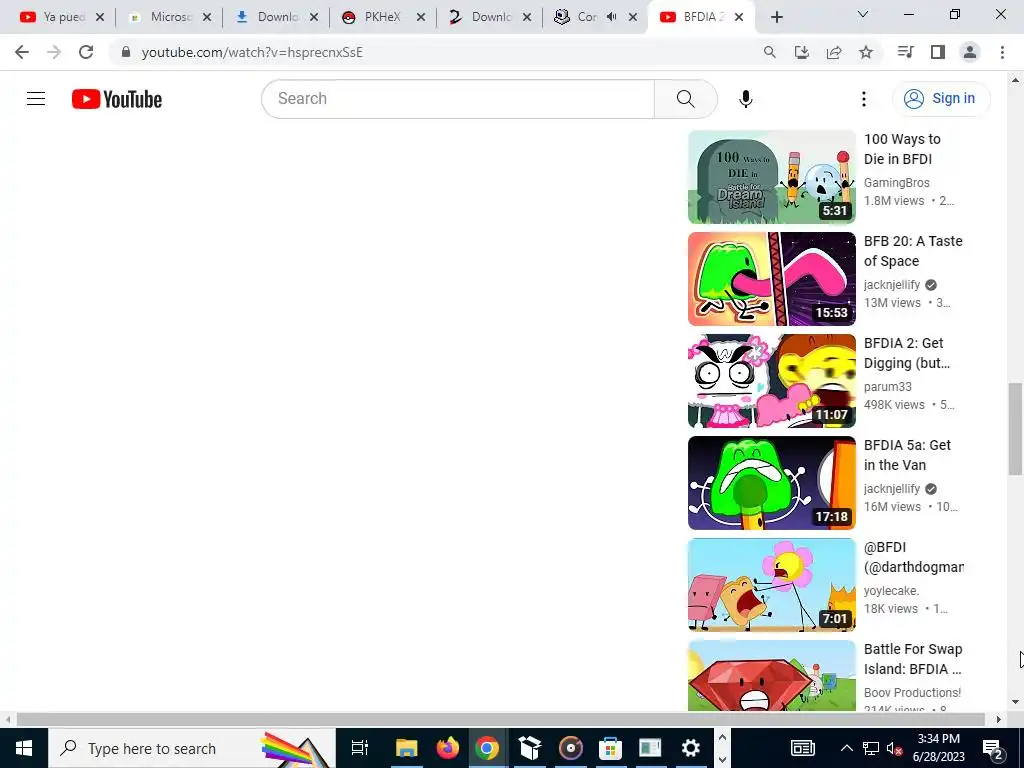1024x768 pixels.
Task: Close the PKHeX tab
Action: click(x=421, y=17)
